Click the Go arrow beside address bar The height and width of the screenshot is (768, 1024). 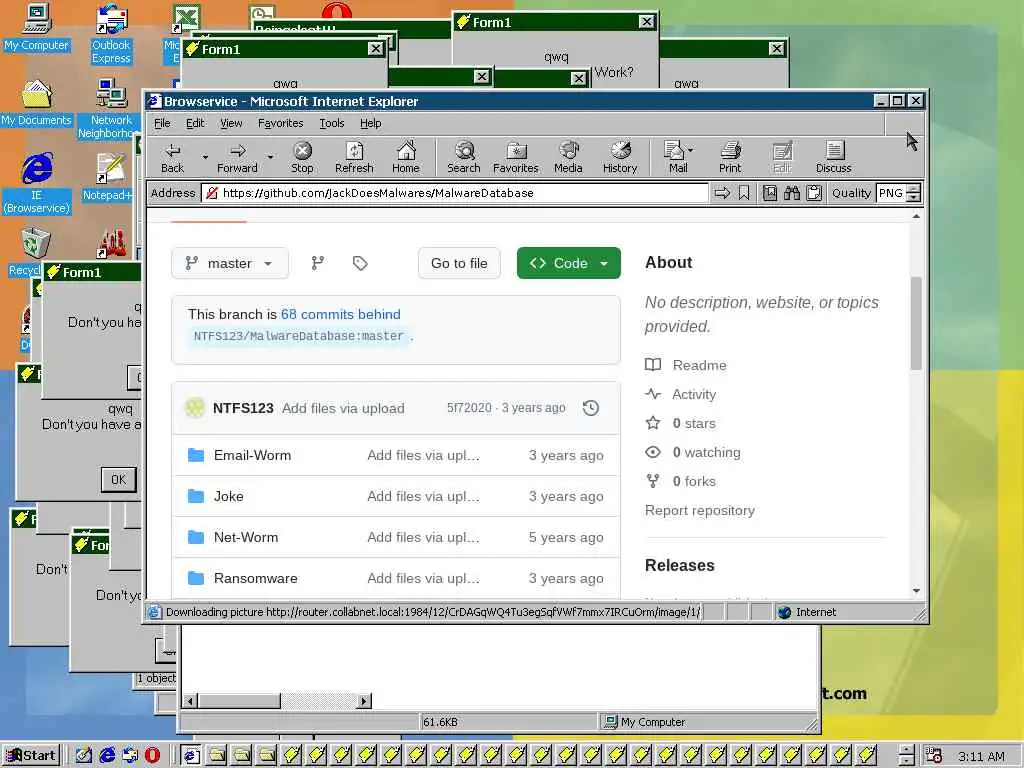(x=722, y=193)
